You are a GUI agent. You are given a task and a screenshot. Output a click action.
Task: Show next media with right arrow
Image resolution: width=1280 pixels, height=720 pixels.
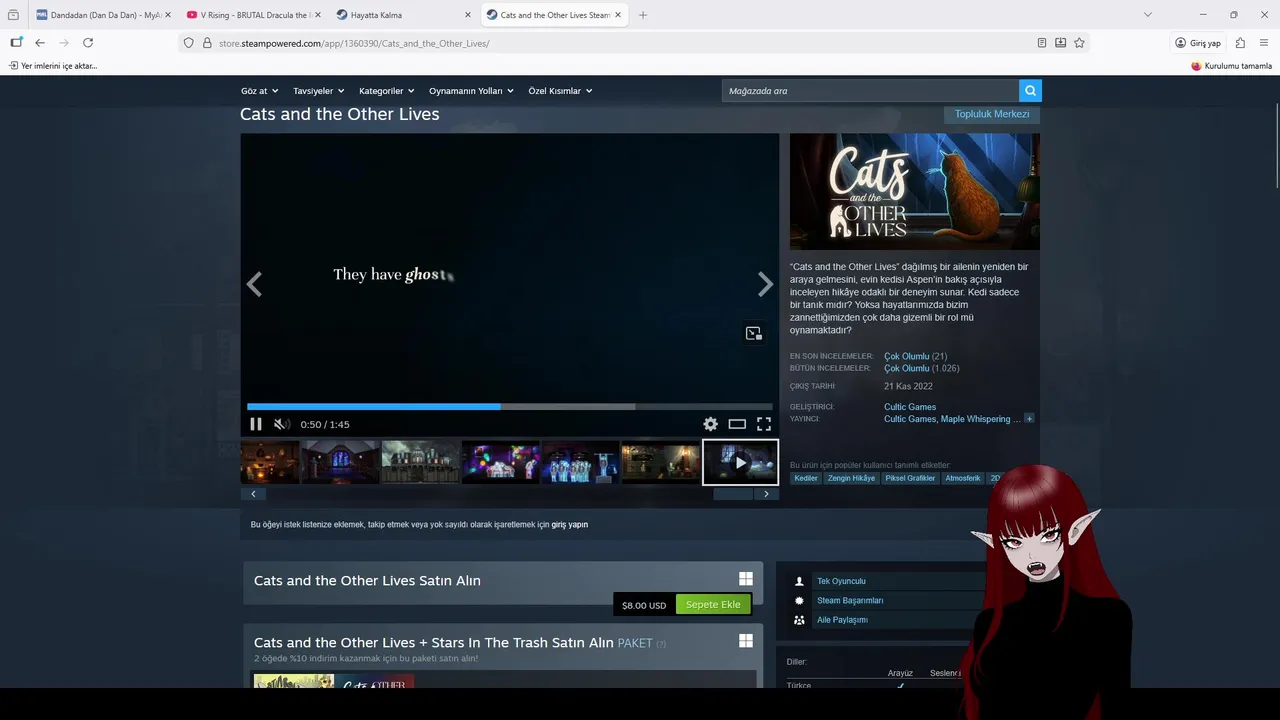(765, 285)
